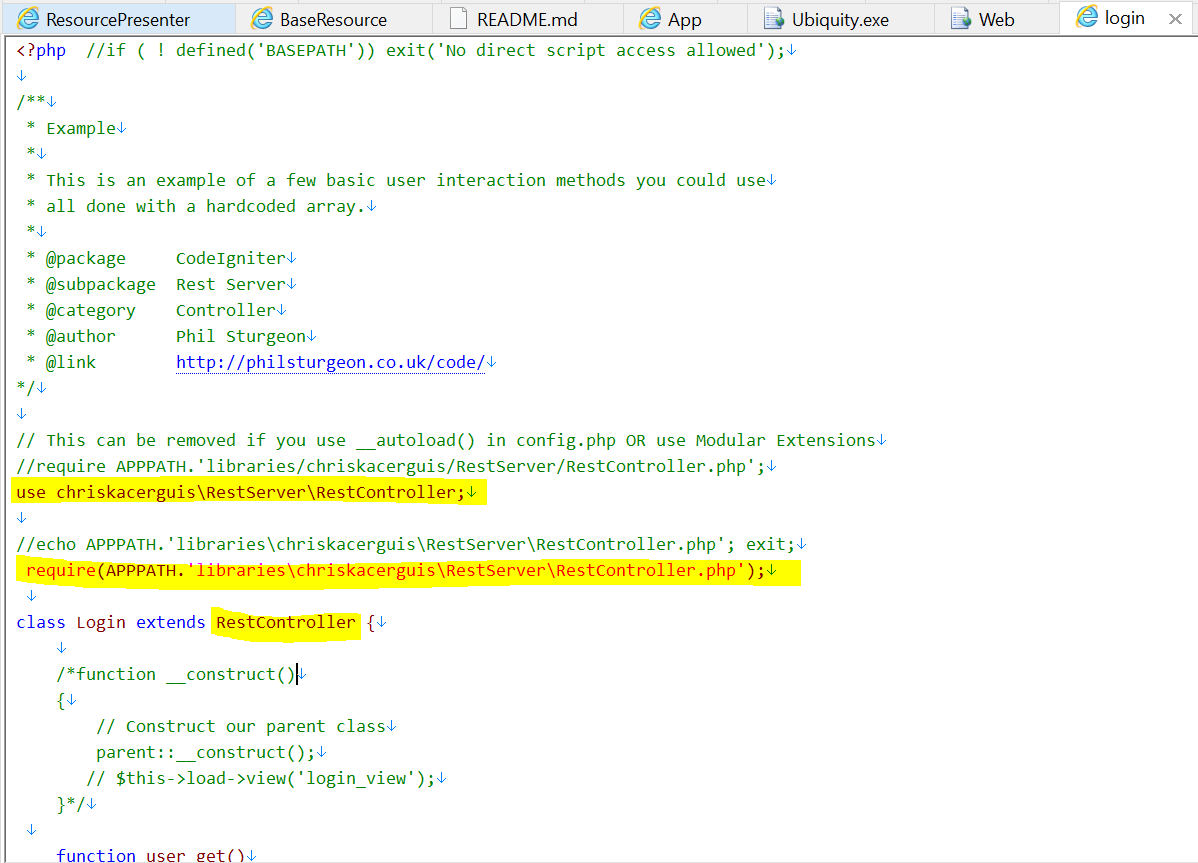Click the browser icon on the ResourcePresenter tab
Image resolution: width=1198 pixels, height=863 pixels.
[x=30, y=18]
